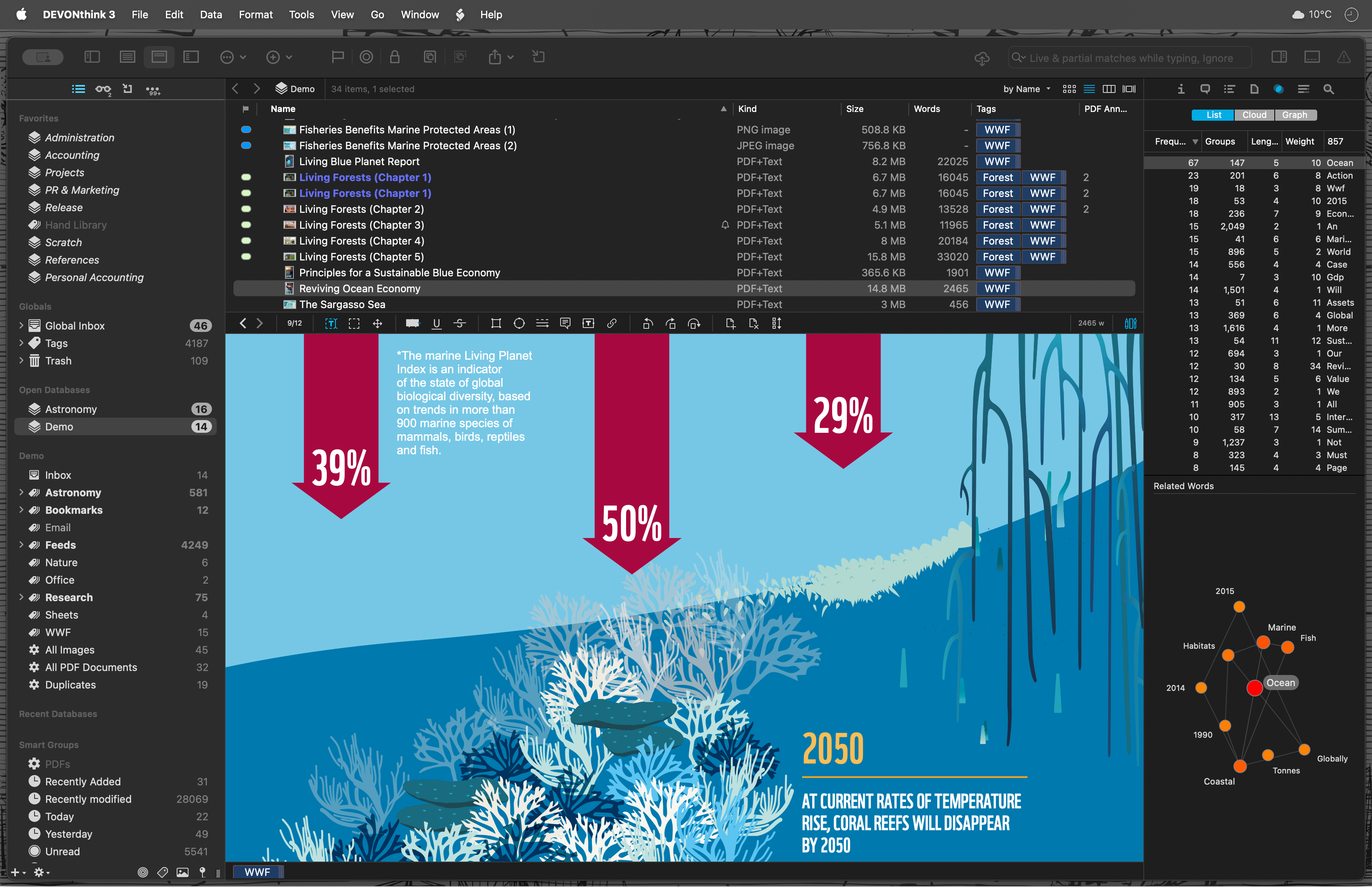
Task: Click the Lock icon in toolbar
Action: pyautogui.click(x=394, y=57)
